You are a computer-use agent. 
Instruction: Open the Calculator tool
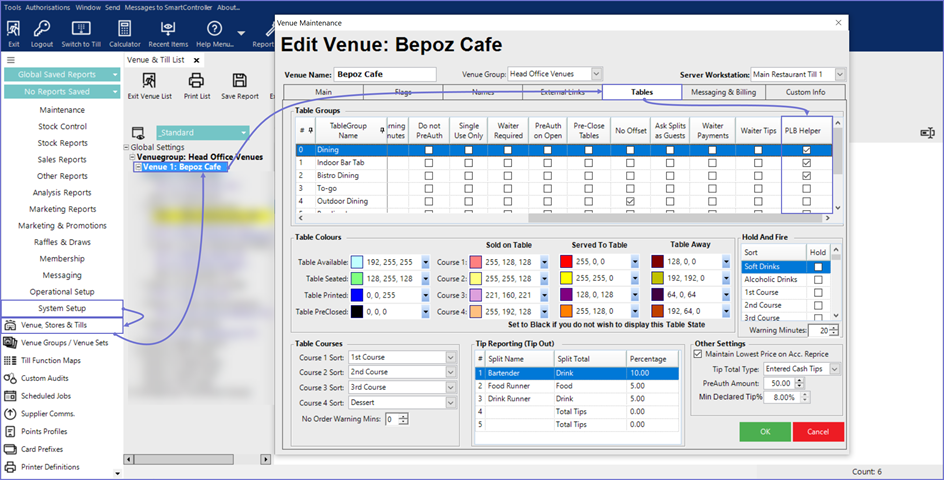pos(125,30)
